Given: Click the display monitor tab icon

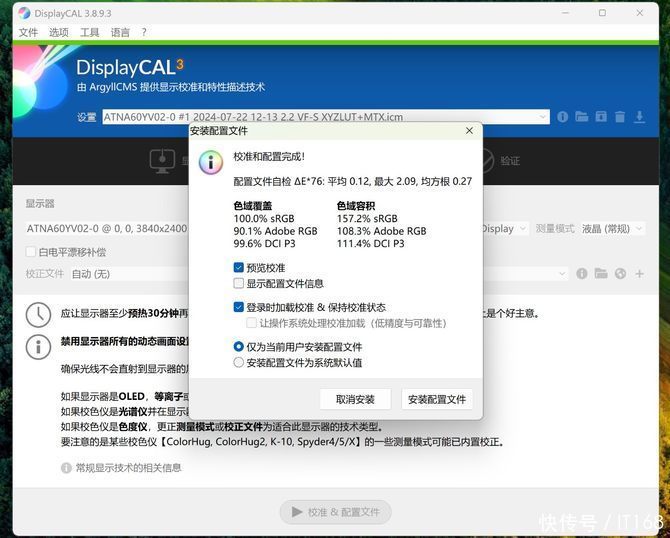Looking at the screenshot, I should [x=162, y=160].
